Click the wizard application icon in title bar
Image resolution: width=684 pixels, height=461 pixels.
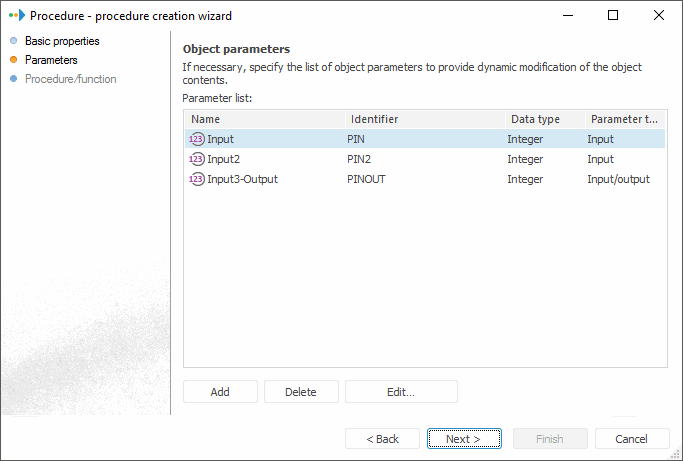[16, 16]
